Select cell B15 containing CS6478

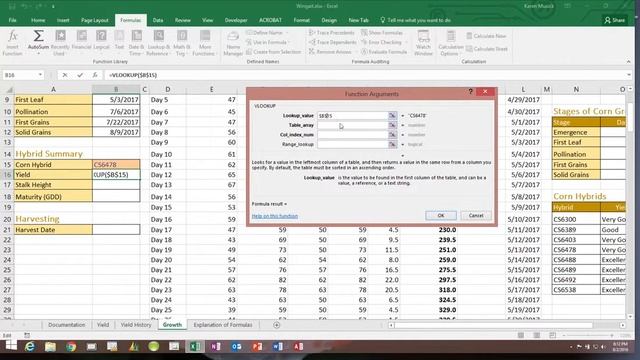(116, 164)
